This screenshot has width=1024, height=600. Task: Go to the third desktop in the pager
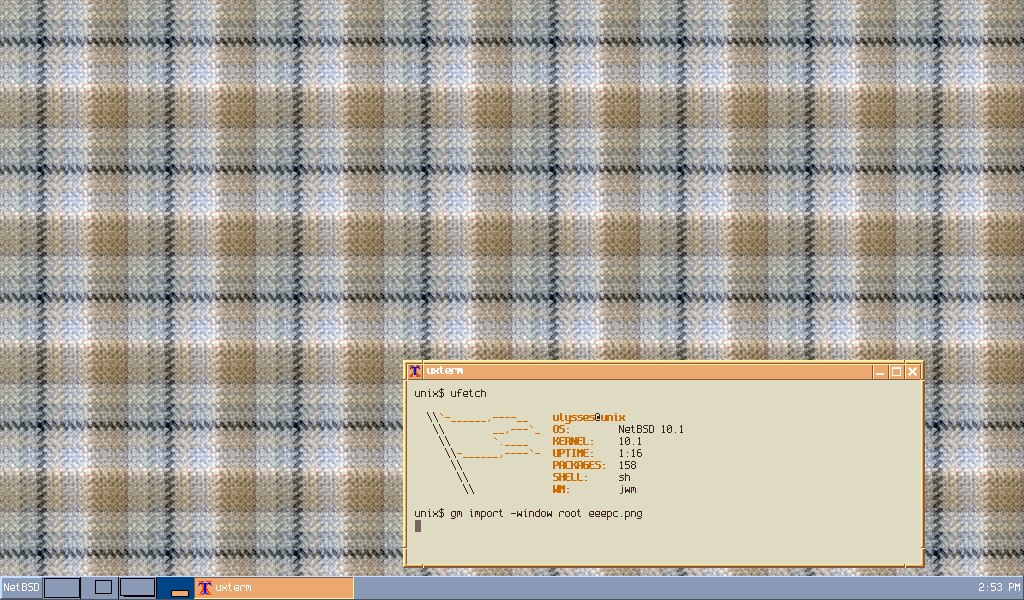click(x=138, y=588)
